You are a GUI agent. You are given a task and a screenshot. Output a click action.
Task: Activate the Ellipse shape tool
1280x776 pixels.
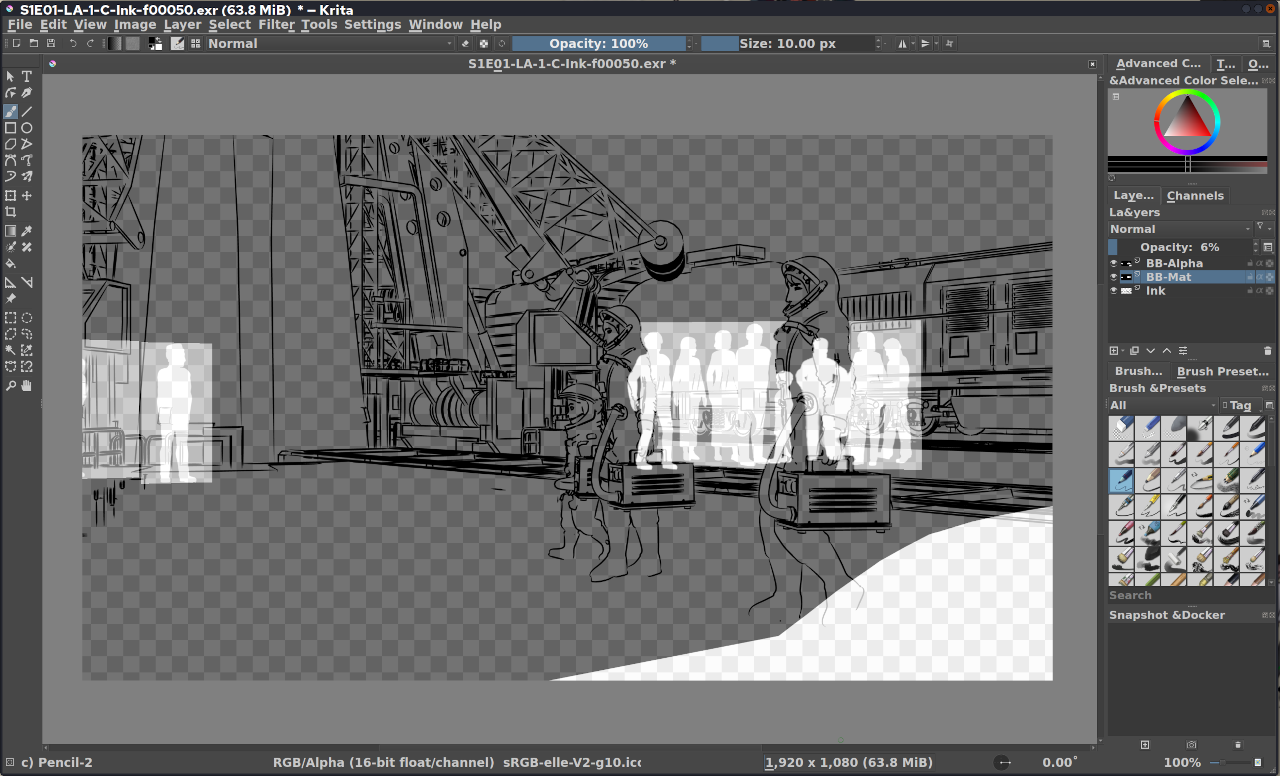[27, 128]
